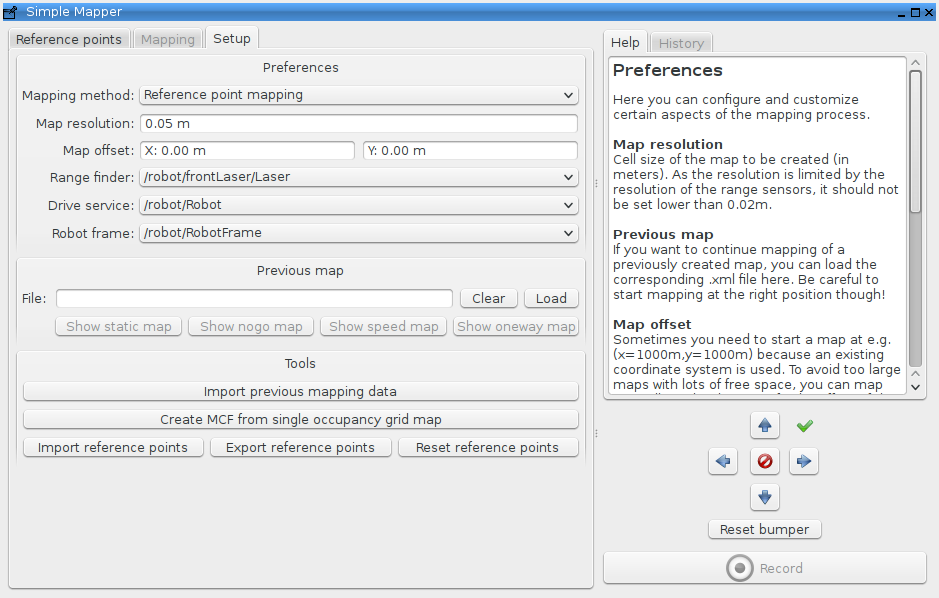
Task: Click Reset bumper button
Action: [x=764, y=529]
